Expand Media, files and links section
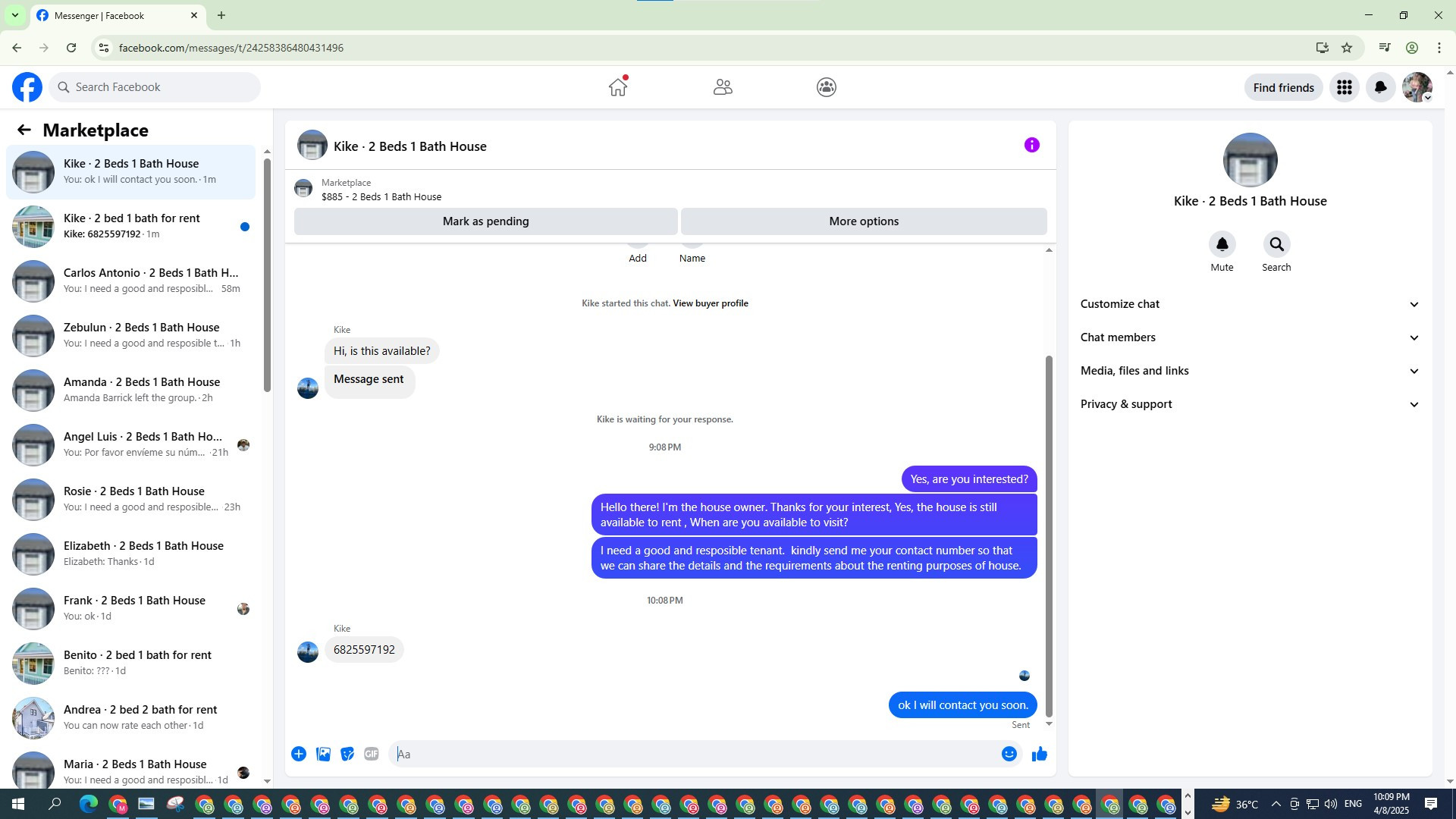The height and width of the screenshot is (819, 1456). tap(1249, 371)
